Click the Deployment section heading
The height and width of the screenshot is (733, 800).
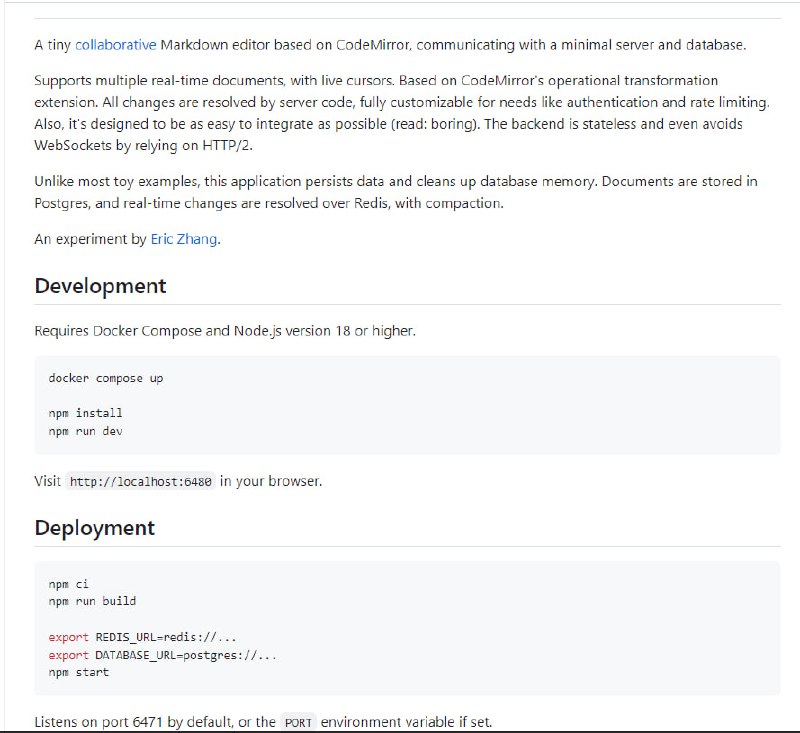[96, 525]
